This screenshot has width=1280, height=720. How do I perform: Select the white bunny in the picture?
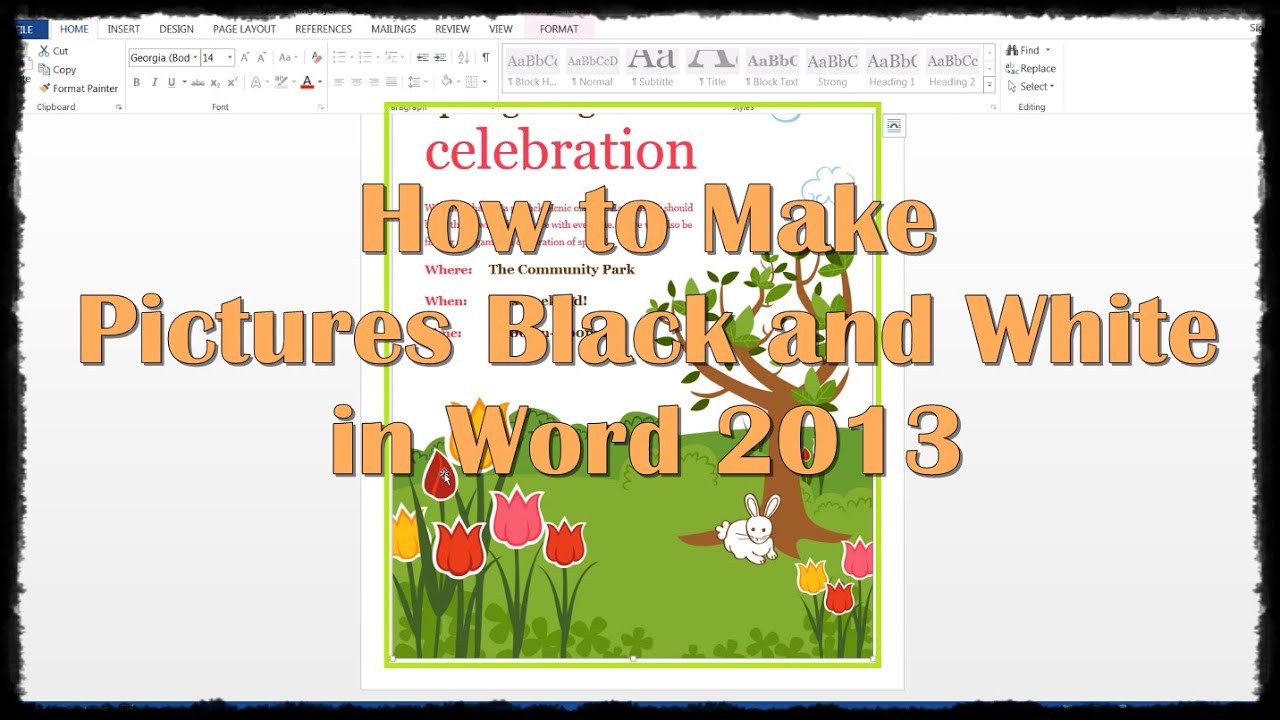[749, 529]
